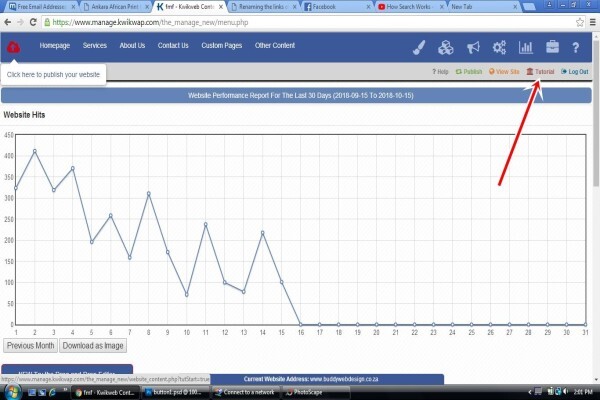The image size is (600, 400).
Task: Click the Website Performance Report header bar
Action: pos(296,96)
